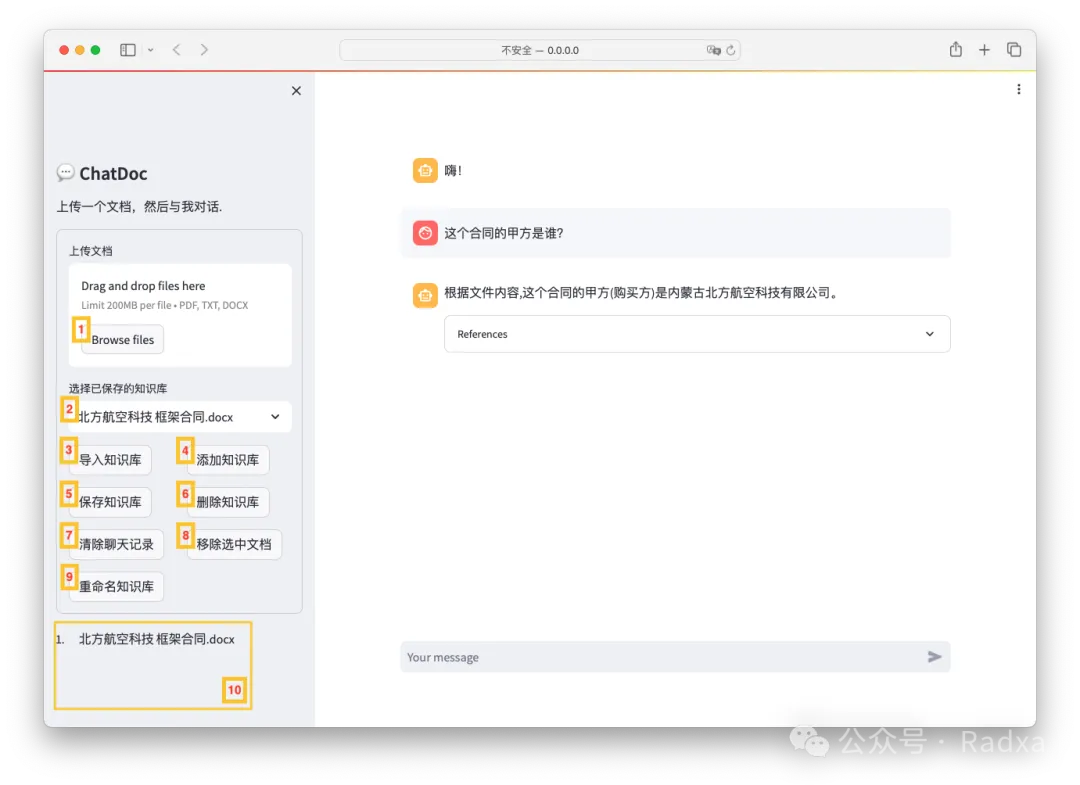Click the 删除知识库 button
The width and height of the screenshot is (1080, 785).
pos(228,502)
